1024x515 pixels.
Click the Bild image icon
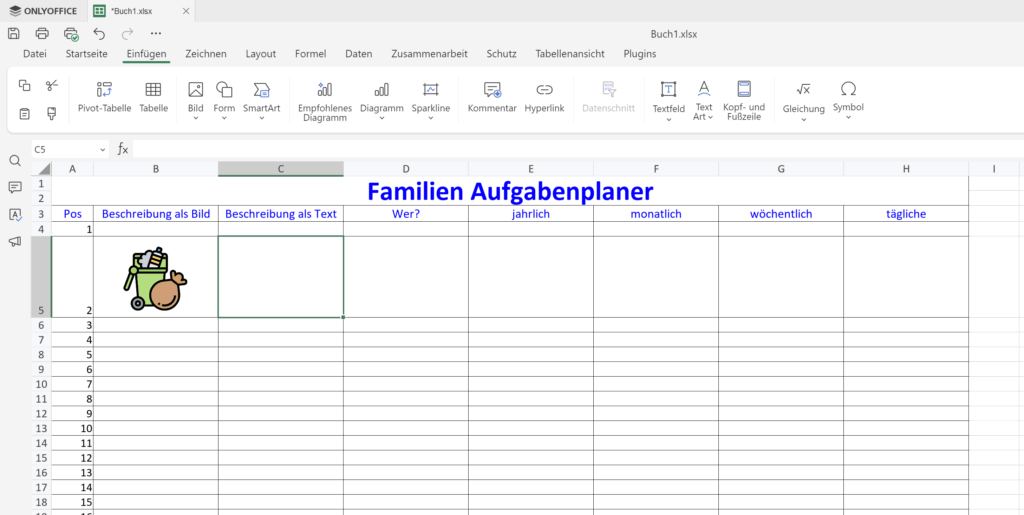click(195, 89)
